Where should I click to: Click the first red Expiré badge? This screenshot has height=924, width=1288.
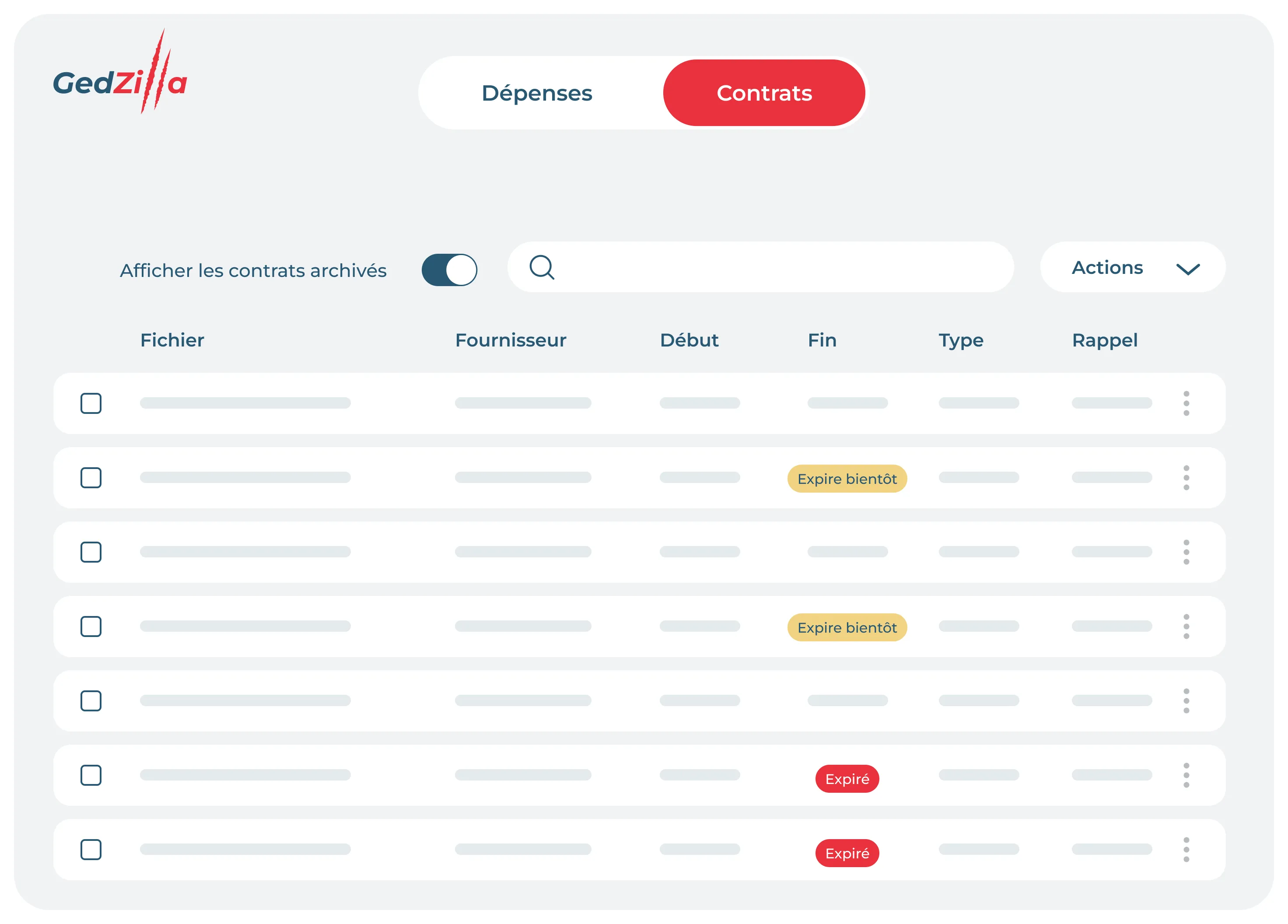pyautogui.click(x=847, y=779)
